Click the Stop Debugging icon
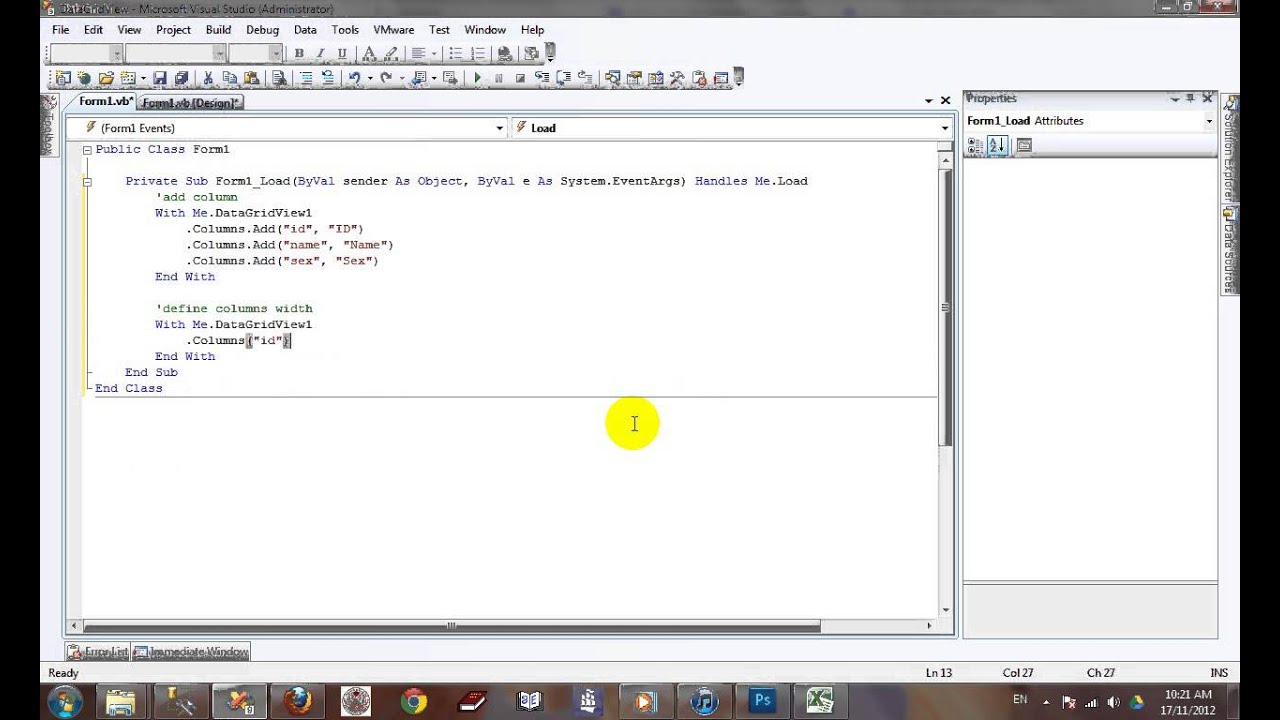Screen dimensions: 1280x720 tap(520, 78)
